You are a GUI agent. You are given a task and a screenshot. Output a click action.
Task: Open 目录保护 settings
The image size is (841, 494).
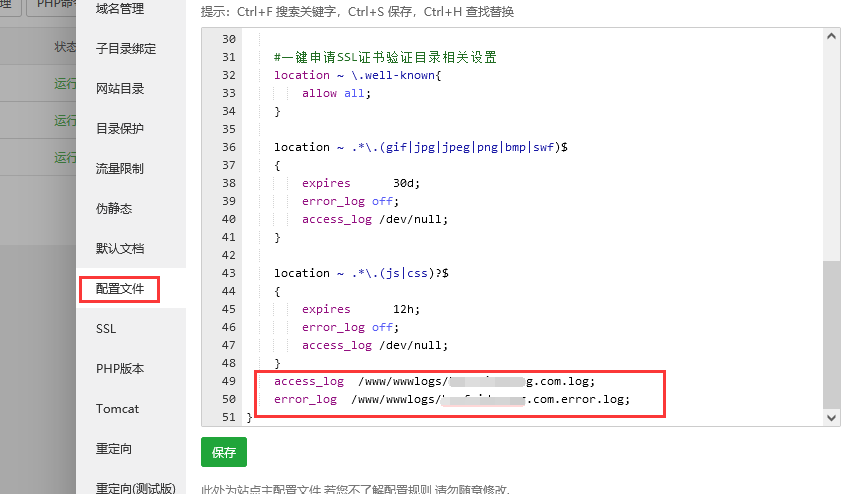[120, 129]
